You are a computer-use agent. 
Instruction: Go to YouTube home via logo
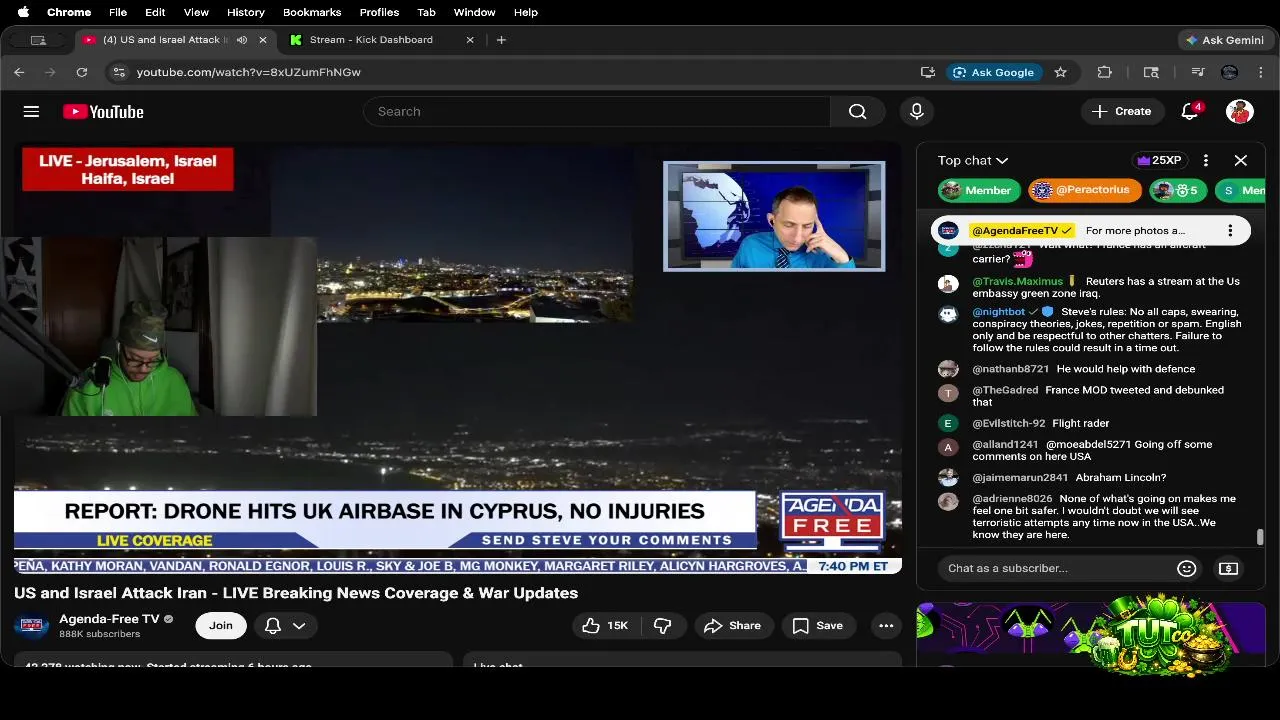coord(103,112)
